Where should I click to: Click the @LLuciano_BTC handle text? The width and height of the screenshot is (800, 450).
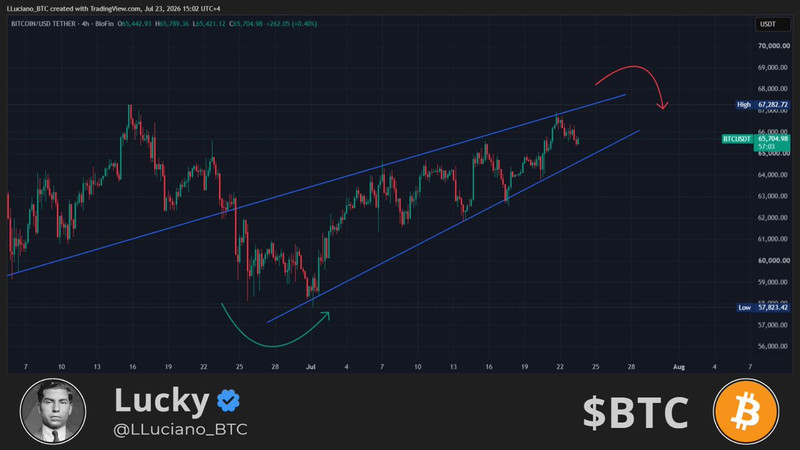tap(181, 429)
